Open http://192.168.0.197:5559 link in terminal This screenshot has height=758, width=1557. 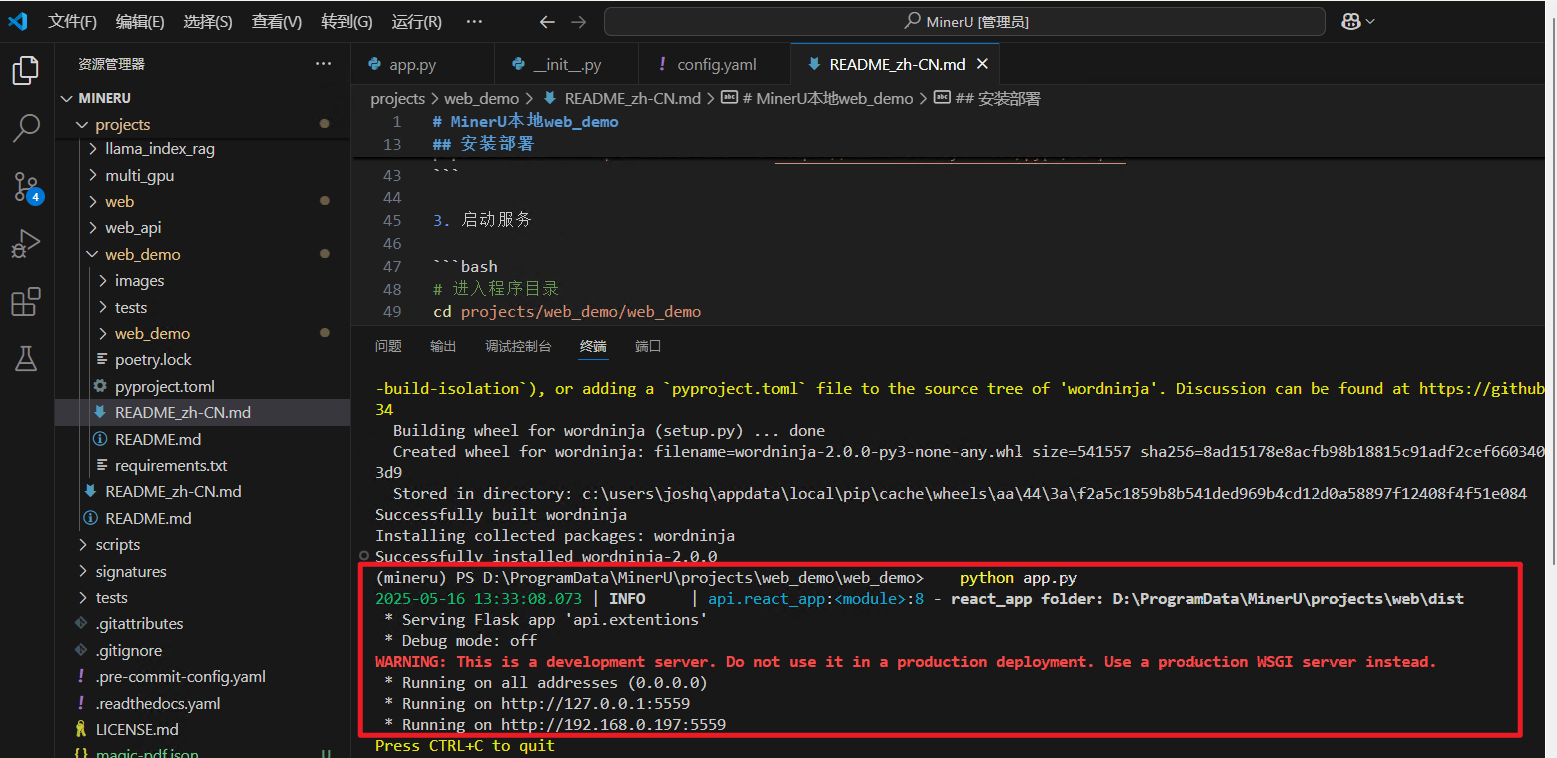tap(613, 725)
